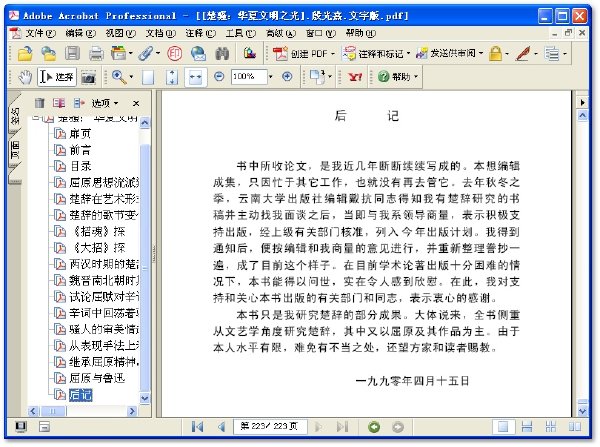600x447 pixels.
Task: Open the 窗口 menu
Action: pyautogui.click(x=321, y=34)
